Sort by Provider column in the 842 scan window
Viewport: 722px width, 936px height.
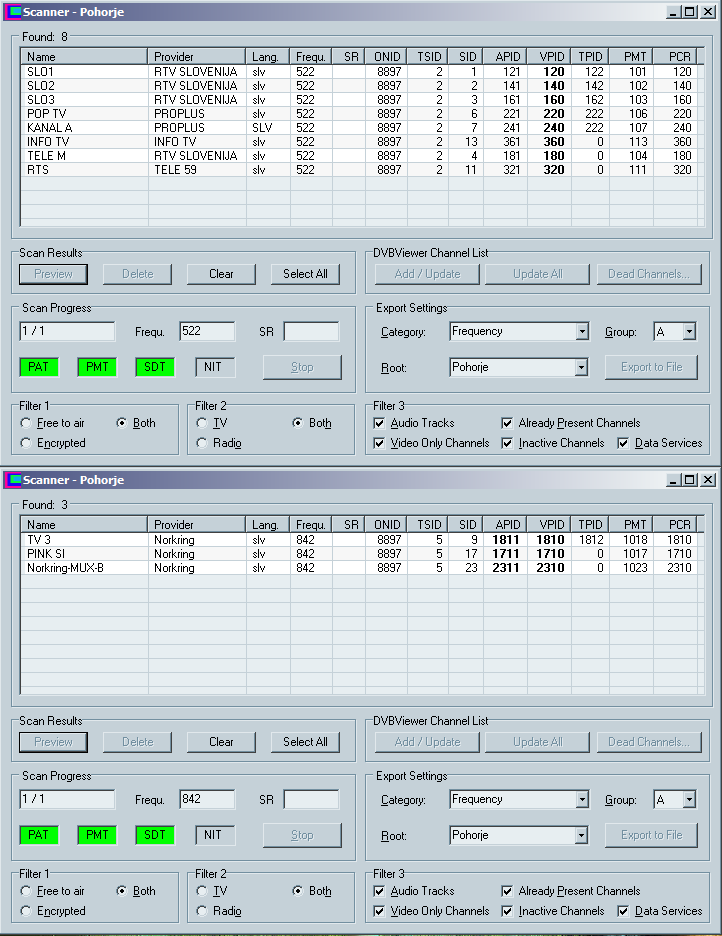coord(196,525)
